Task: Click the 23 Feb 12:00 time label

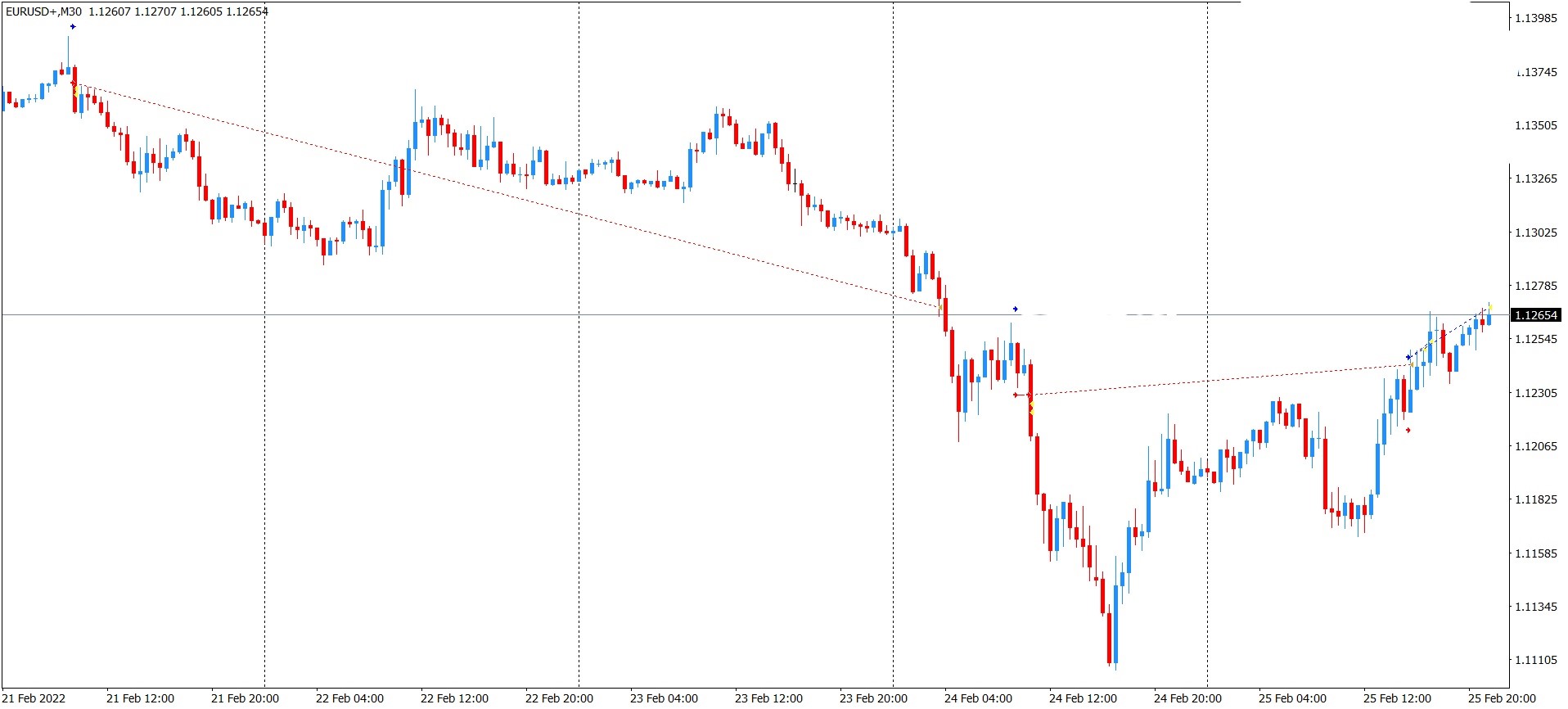Action: pyautogui.click(x=768, y=698)
